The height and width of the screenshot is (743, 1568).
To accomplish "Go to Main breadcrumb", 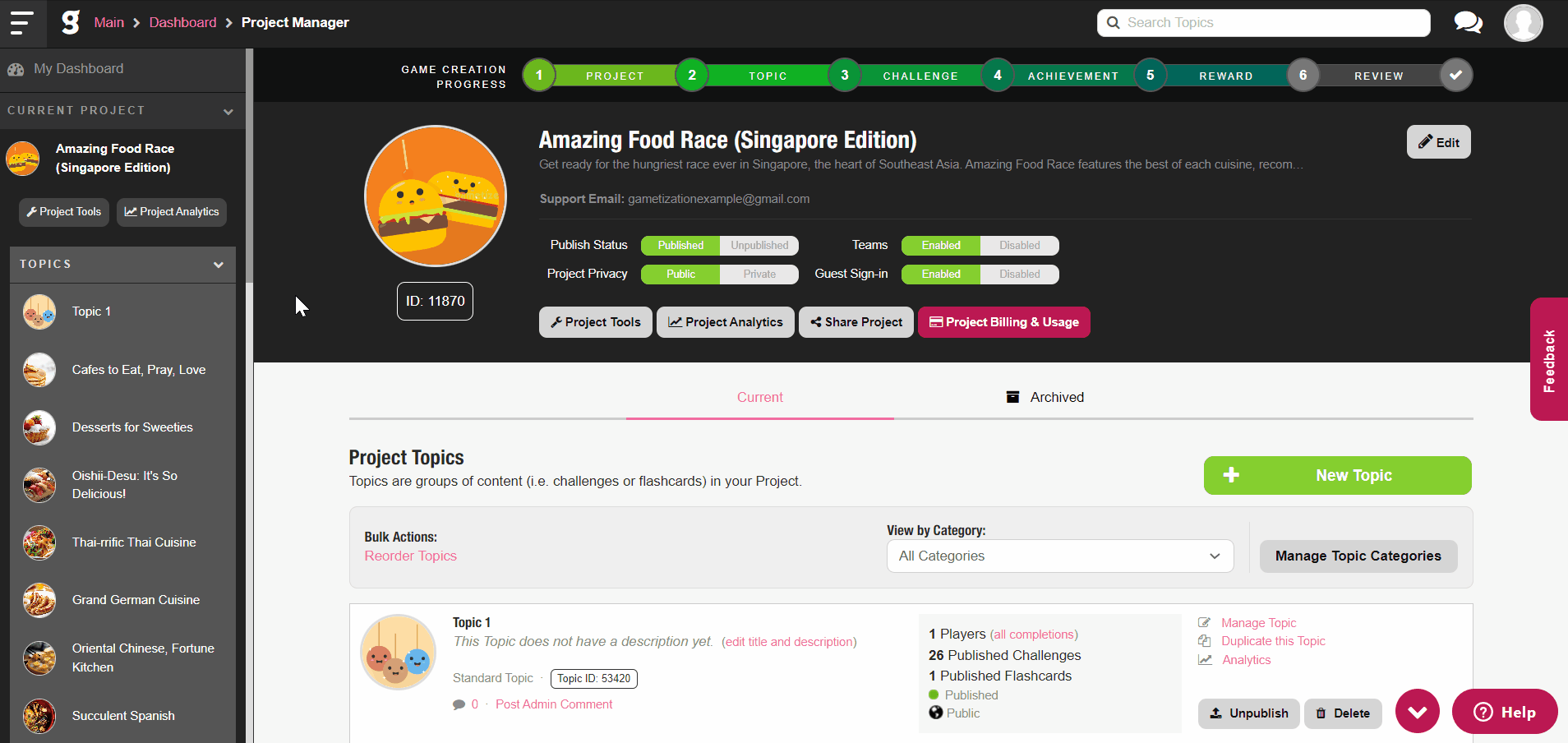I will (108, 23).
